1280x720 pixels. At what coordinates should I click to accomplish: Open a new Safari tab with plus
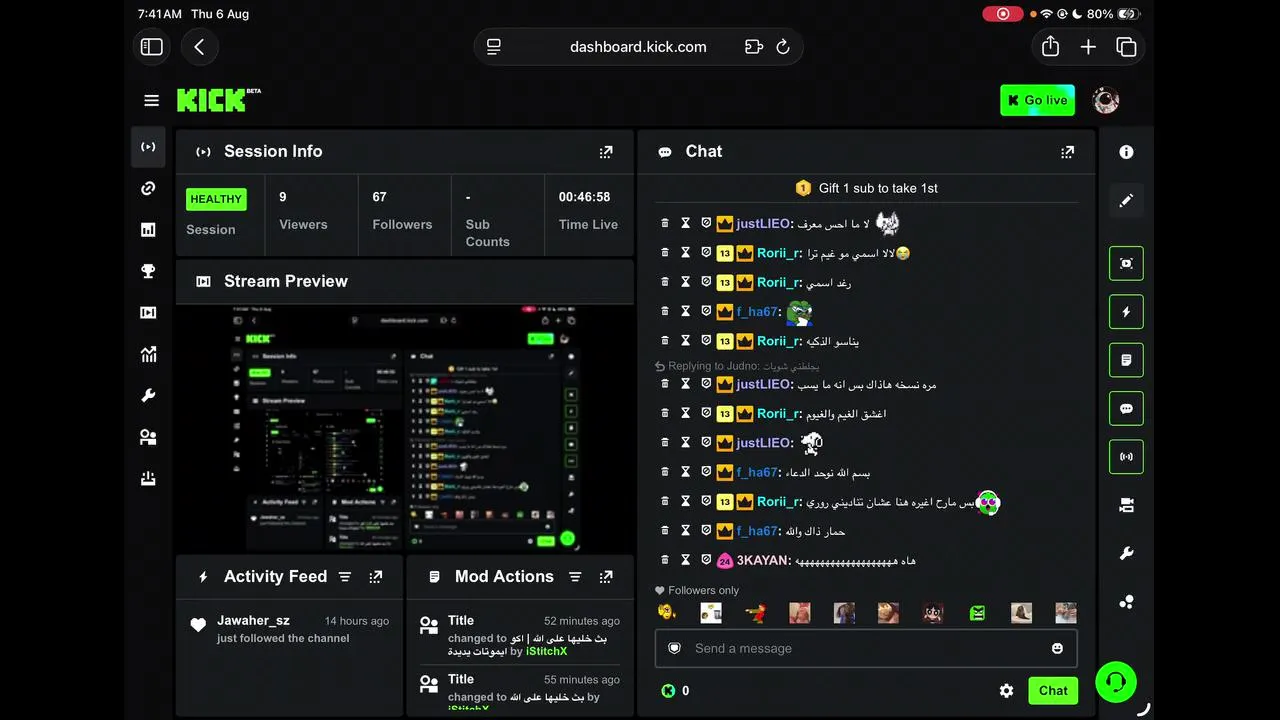[1088, 47]
